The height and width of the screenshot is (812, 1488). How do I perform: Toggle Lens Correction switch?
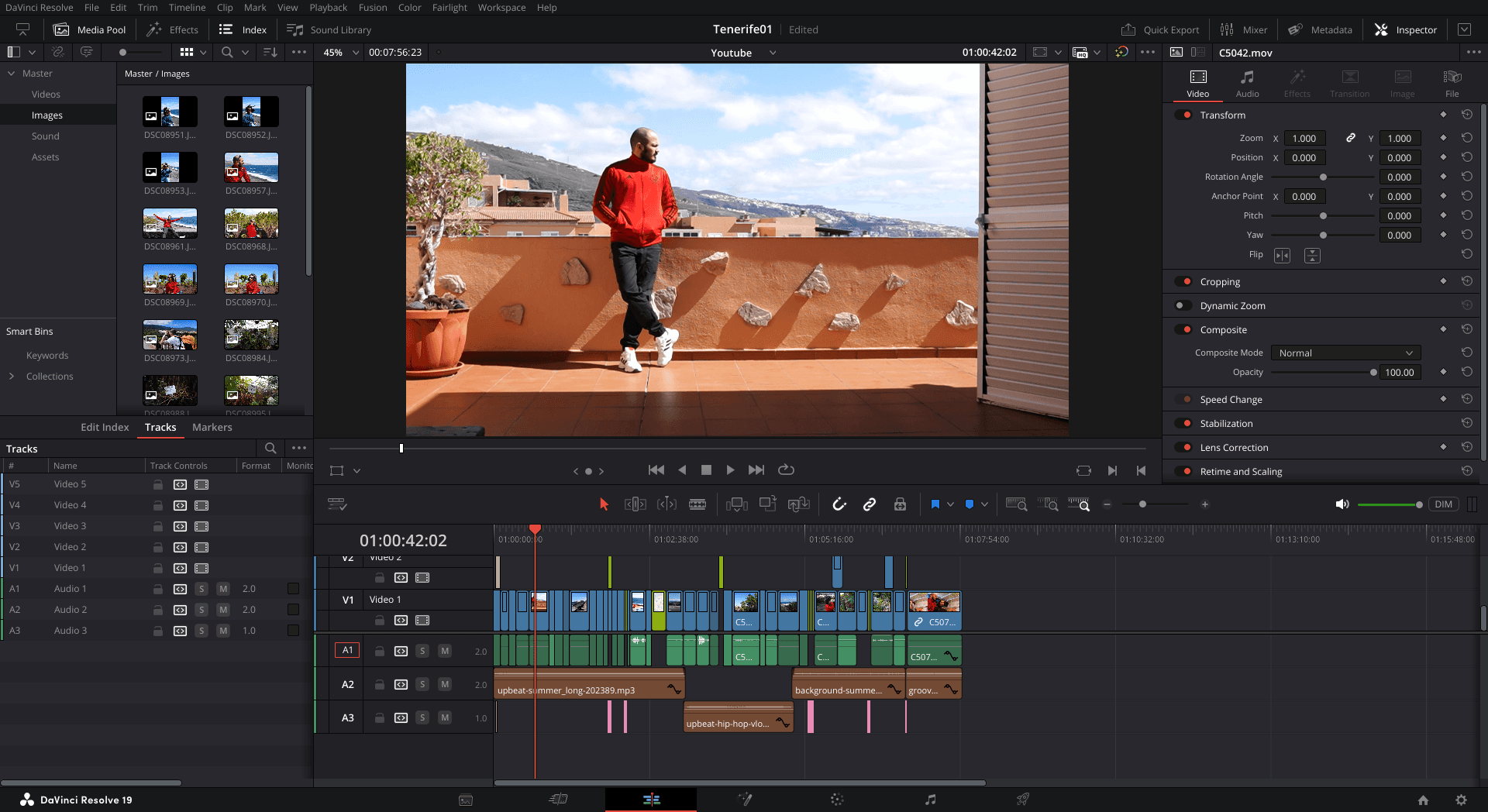click(1183, 448)
